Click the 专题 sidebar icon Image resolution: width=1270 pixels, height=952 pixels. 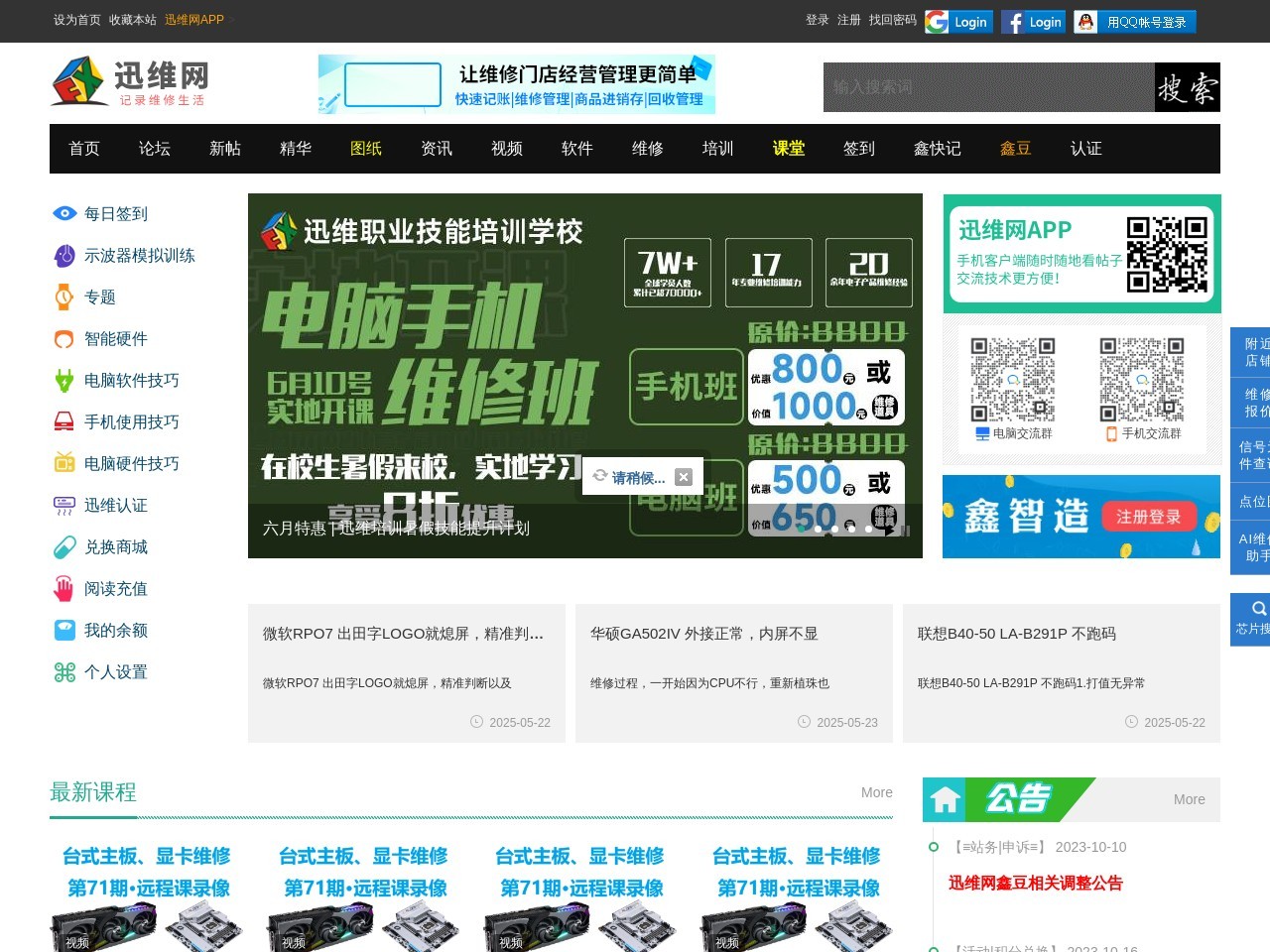[64, 297]
